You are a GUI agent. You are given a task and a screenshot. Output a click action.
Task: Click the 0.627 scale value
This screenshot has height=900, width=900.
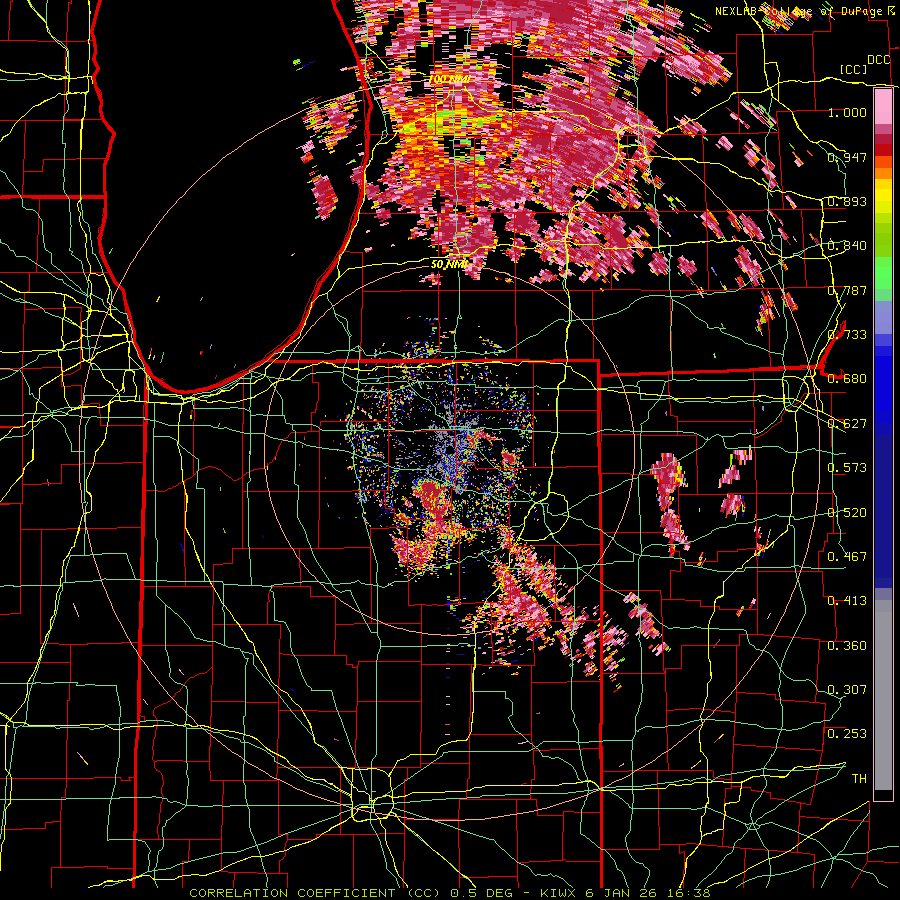point(847,424)
